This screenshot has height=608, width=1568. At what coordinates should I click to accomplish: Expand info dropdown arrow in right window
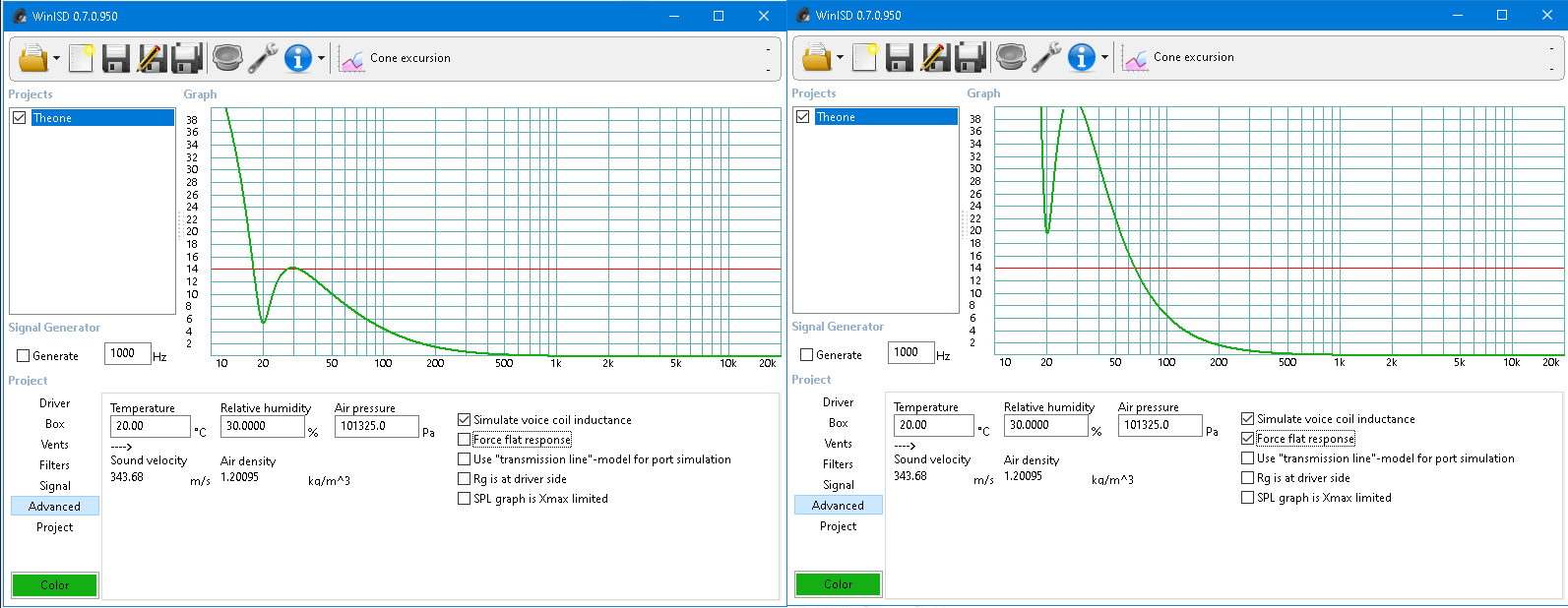coord(1104,58)
